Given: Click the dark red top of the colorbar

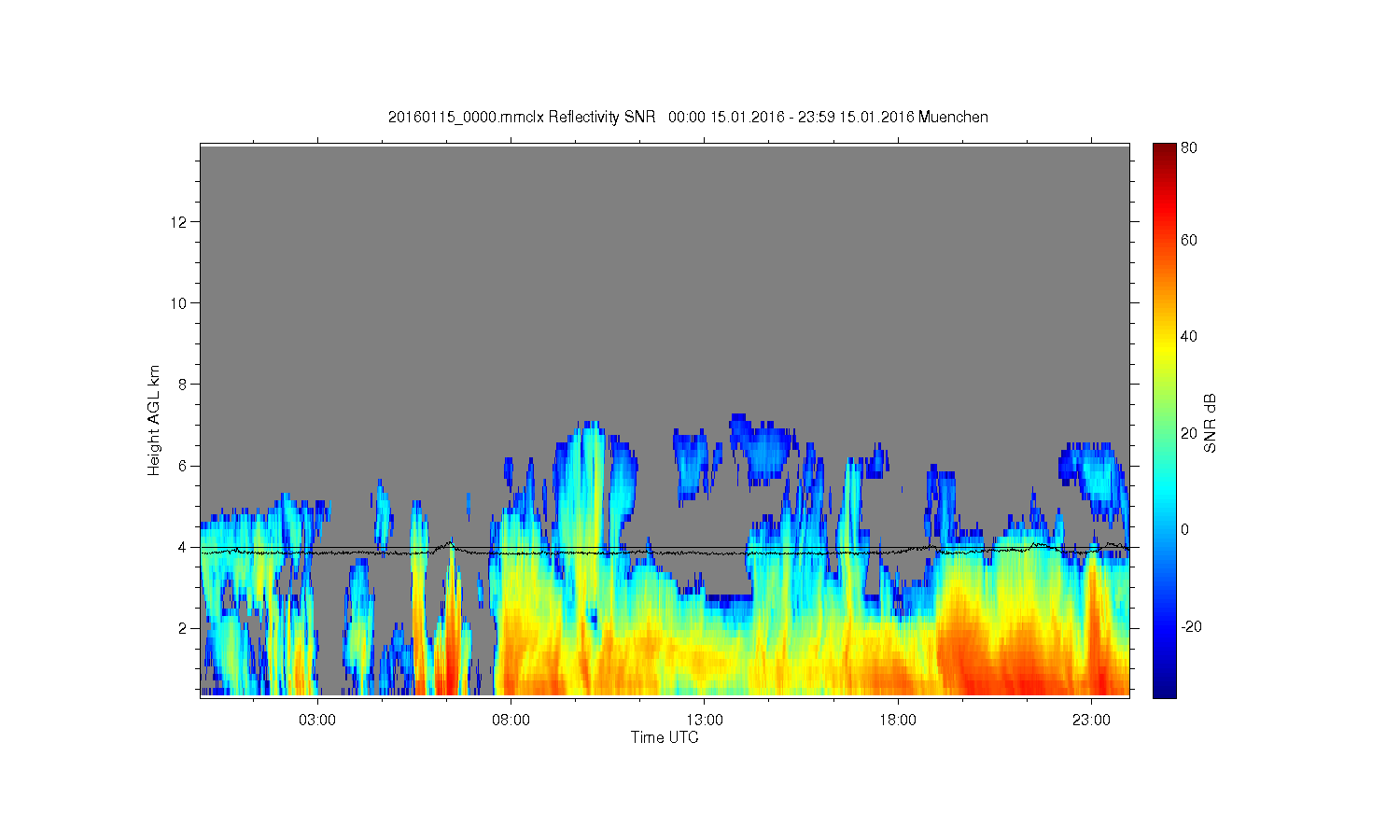Looking at the screenshot, I should (x=1164, y=151).
